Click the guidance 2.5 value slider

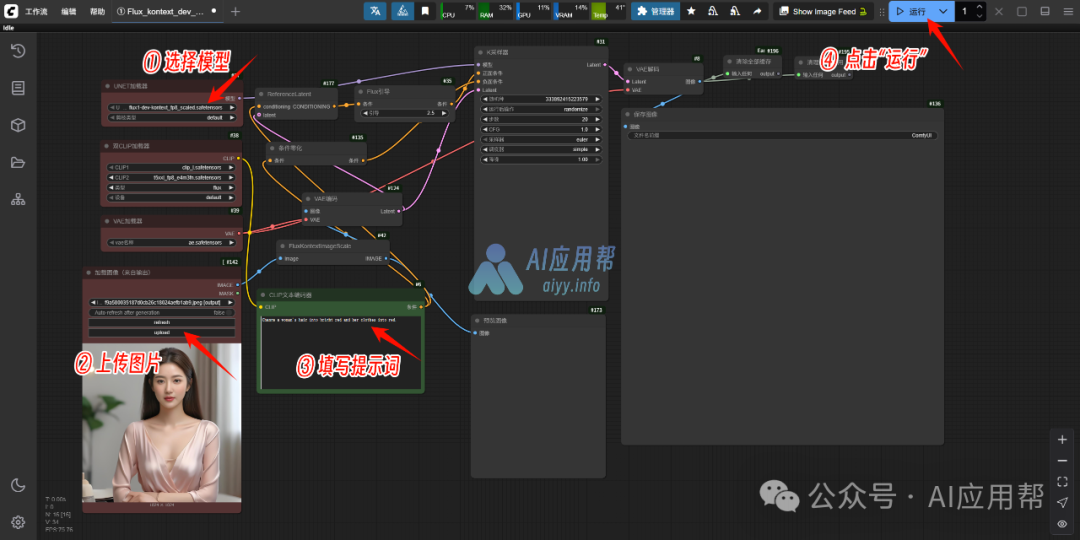click(x=404, y=113)
